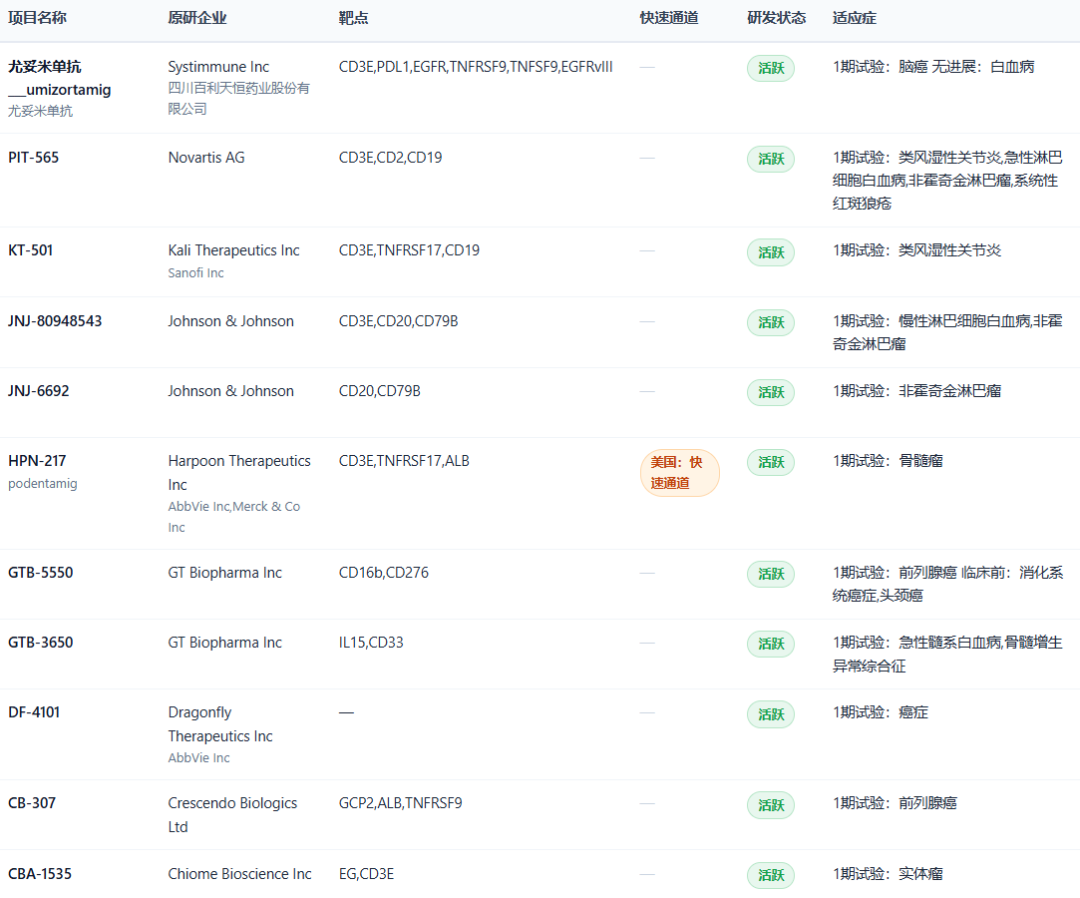Image resolution: width=1080 pixels, height=898 pixels.
Task: Click the 研发状态 column header
Action: [x=776, y=18]
